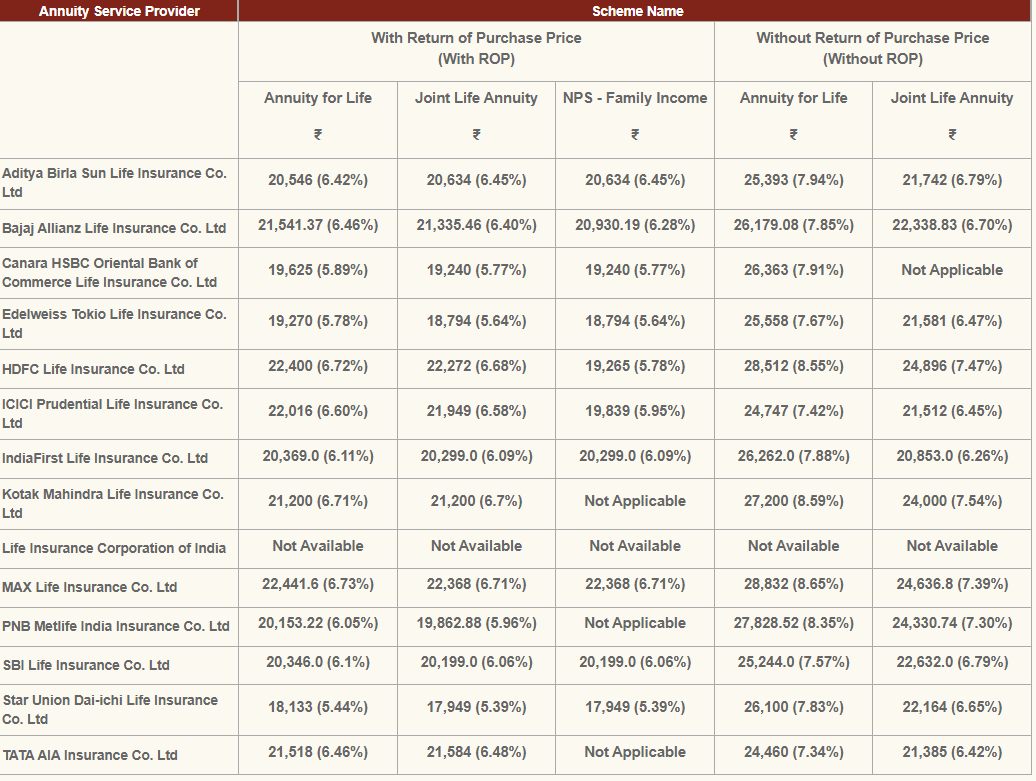1036x781 pixels.
Task: Select the value 22,016 (6.60%)
Action: (318, 410)
